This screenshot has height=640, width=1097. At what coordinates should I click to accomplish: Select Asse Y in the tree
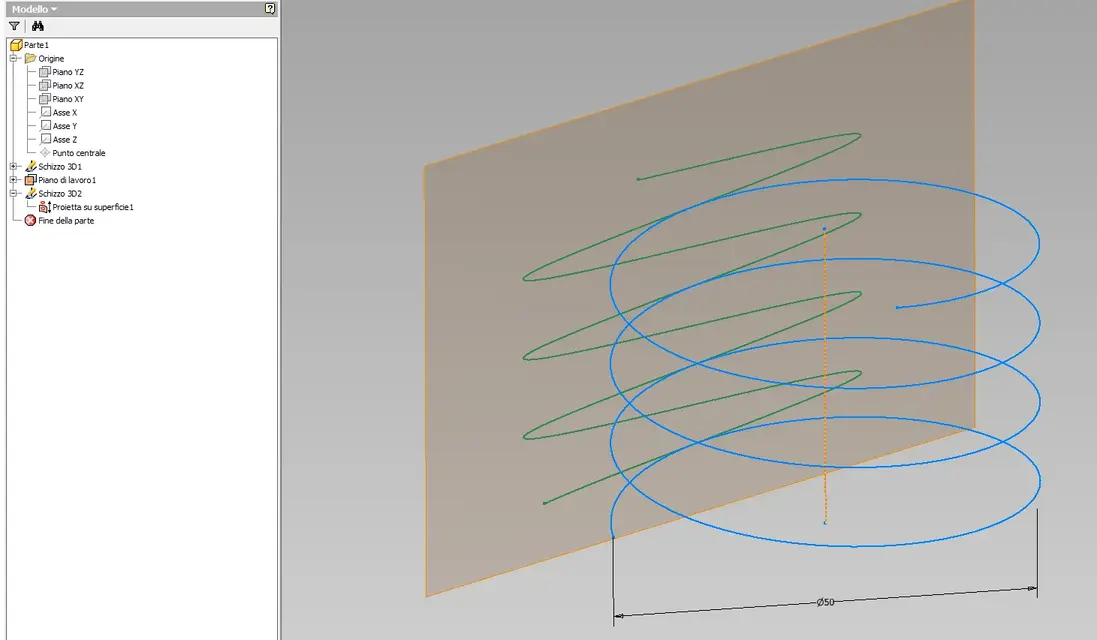[x=65, y=126]
